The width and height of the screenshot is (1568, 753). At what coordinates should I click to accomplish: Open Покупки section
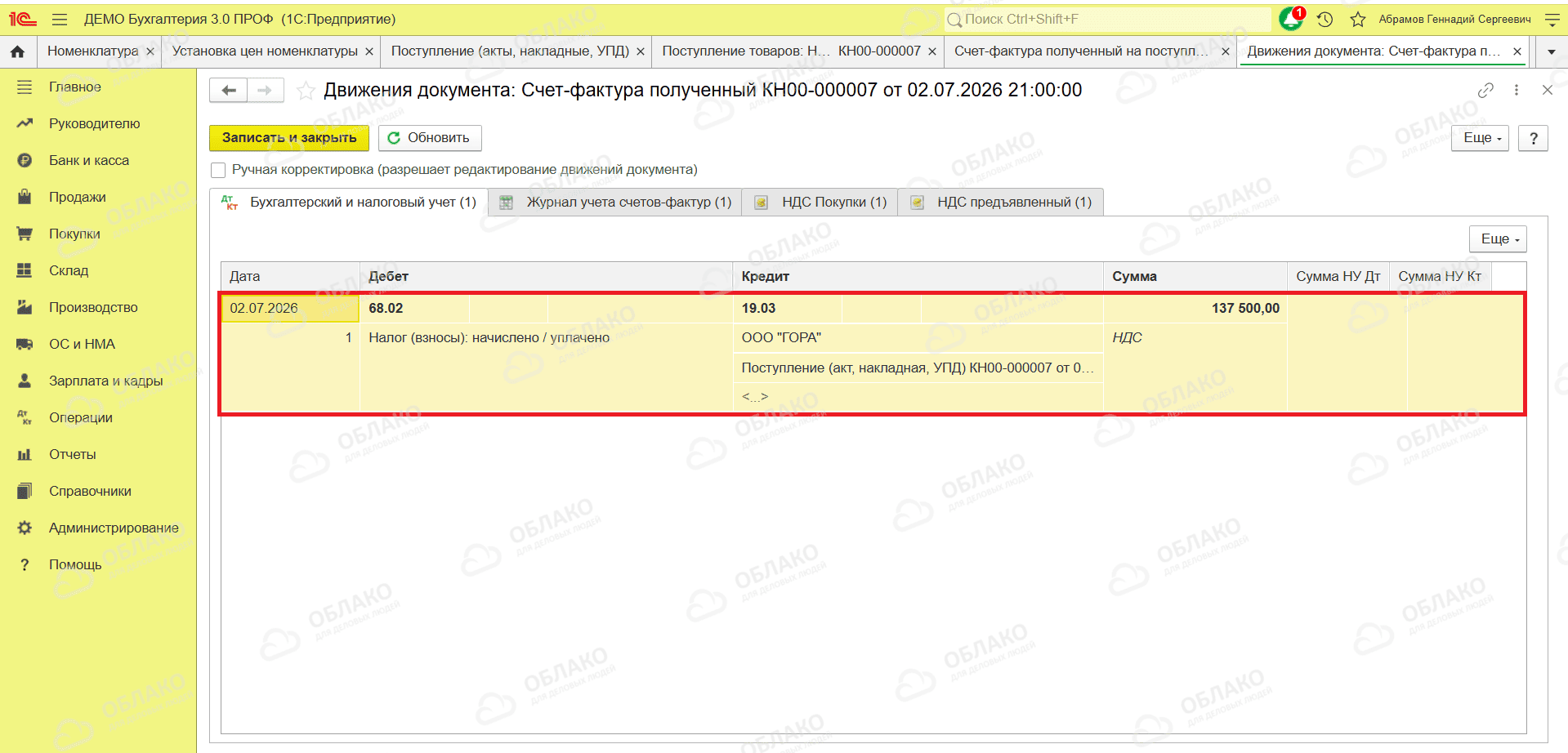74,234
